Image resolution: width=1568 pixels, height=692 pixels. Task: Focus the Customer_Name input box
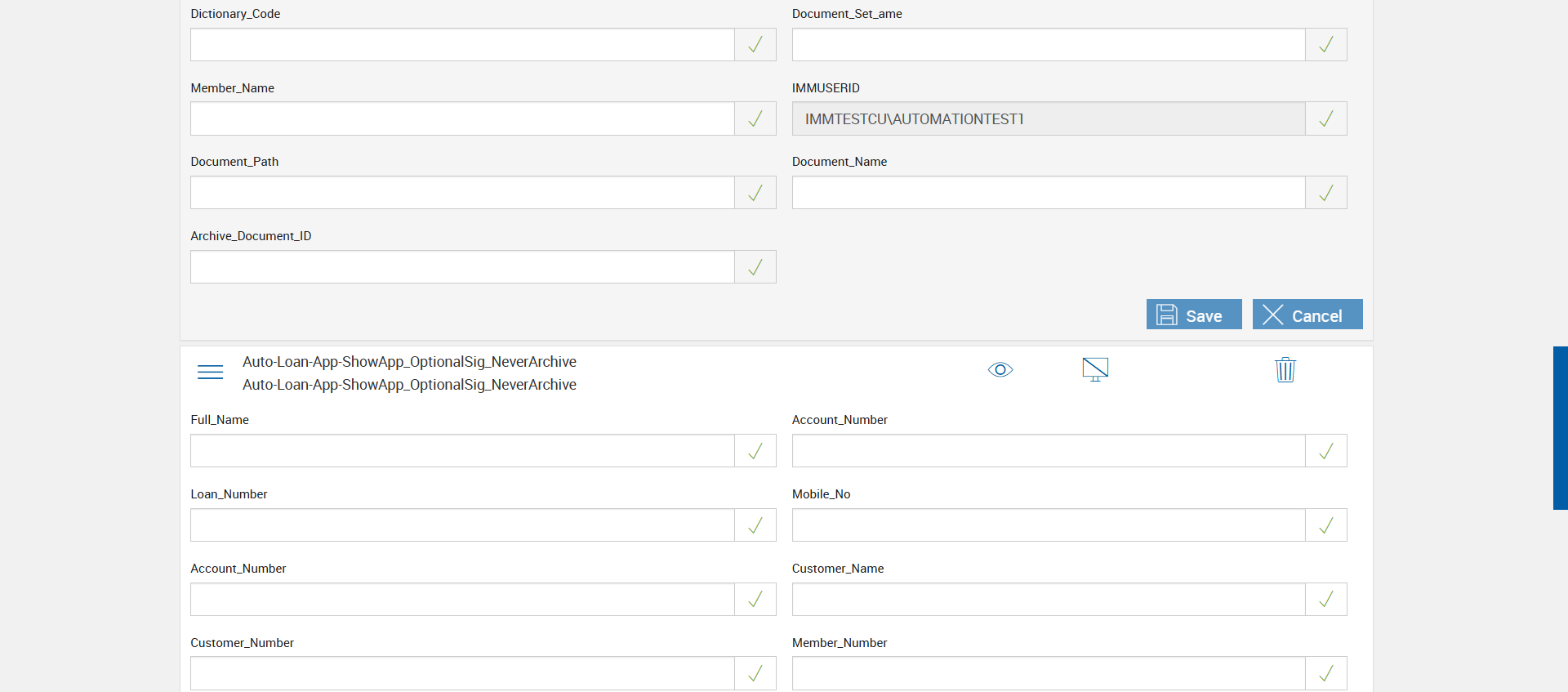coord(1048,600)
